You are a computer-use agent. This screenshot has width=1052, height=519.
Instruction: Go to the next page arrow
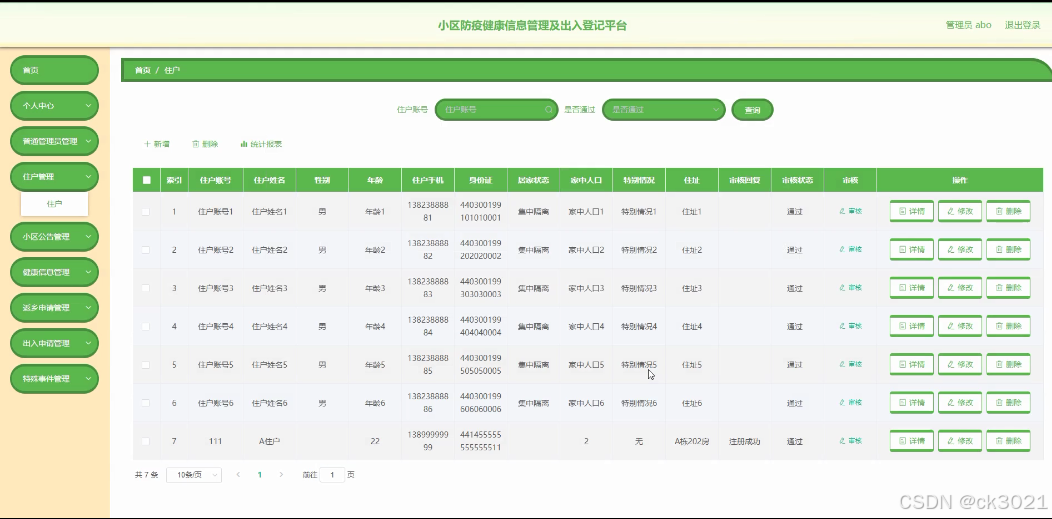coord(281,475)
